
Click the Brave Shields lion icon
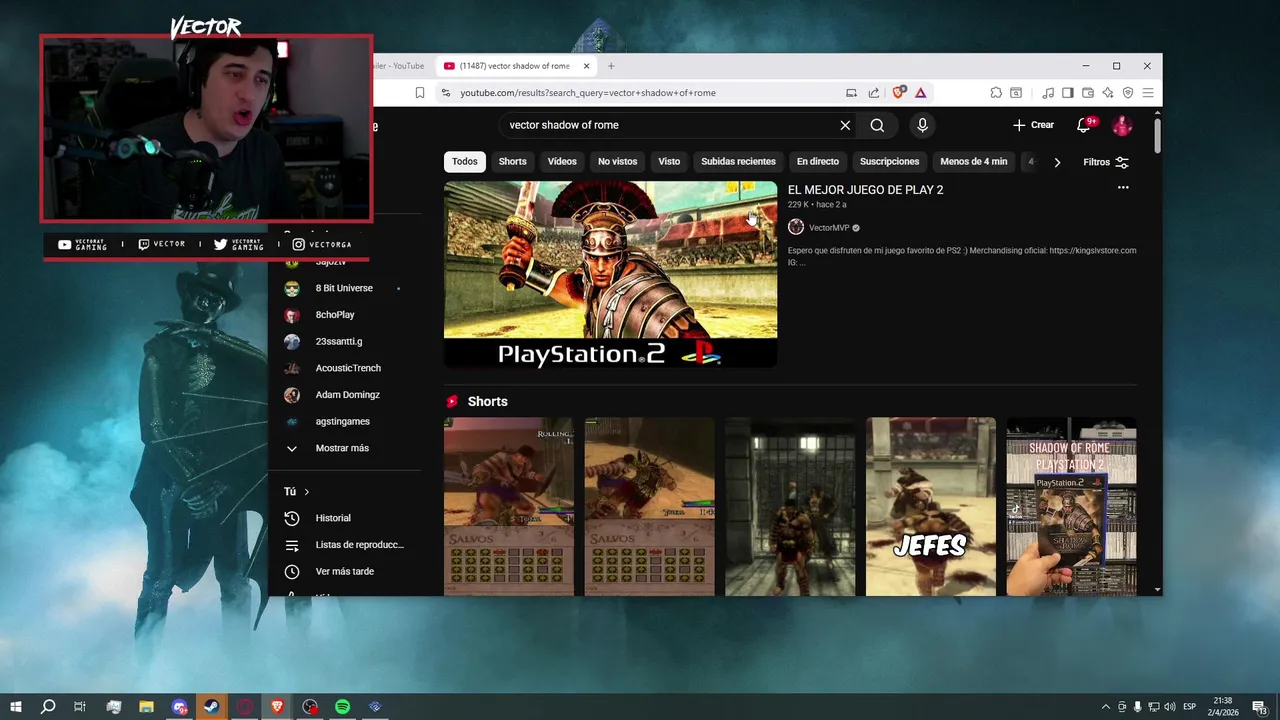tap(899, 93)
